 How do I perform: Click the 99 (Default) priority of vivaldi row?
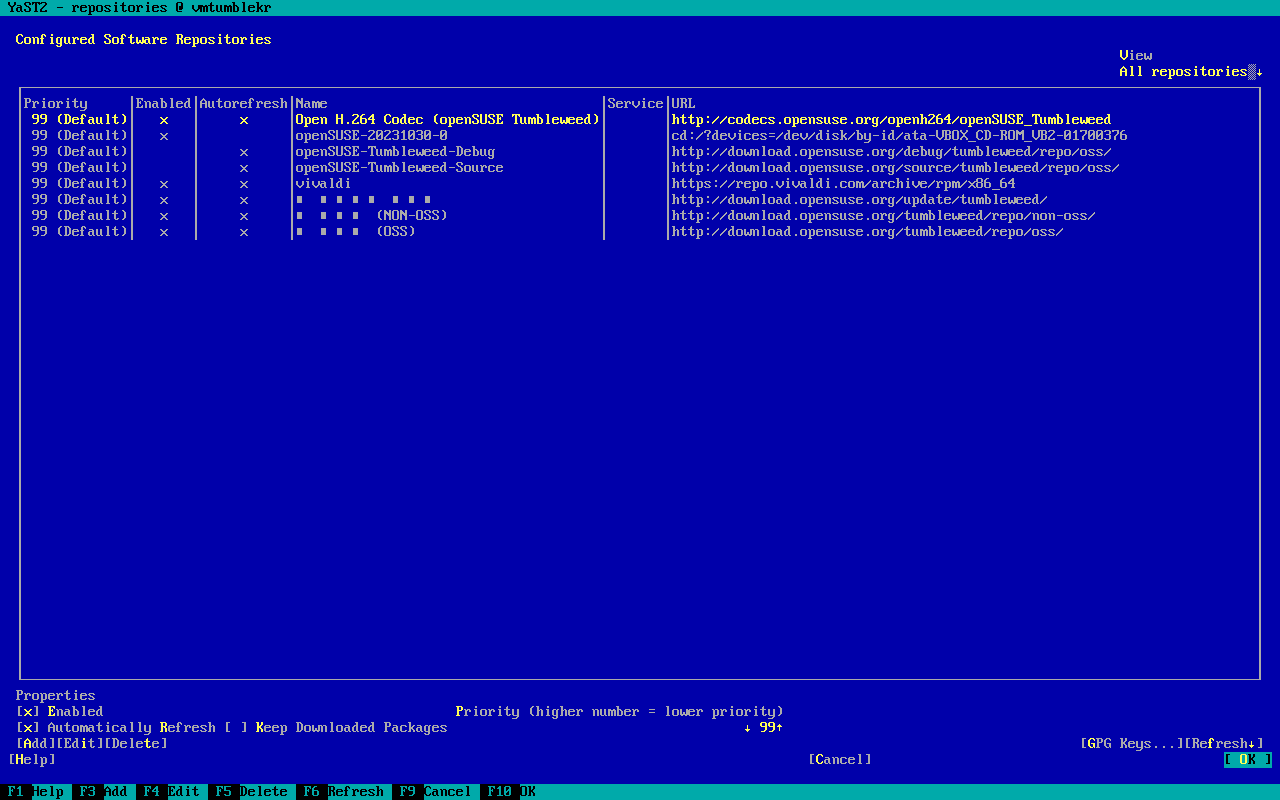click(x=80, y=184)
